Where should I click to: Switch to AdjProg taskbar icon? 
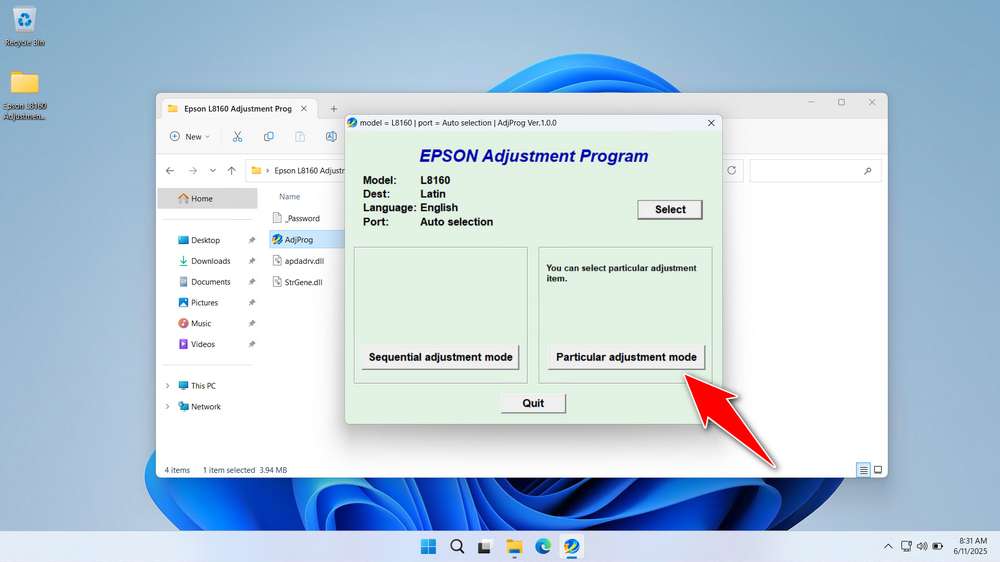(571, 547)
